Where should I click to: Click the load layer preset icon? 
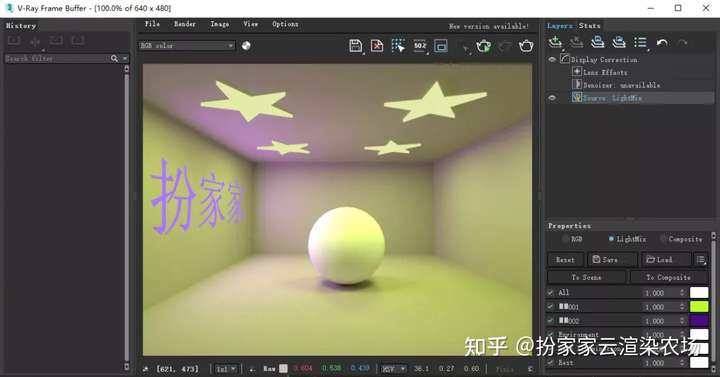coord(619,42)
